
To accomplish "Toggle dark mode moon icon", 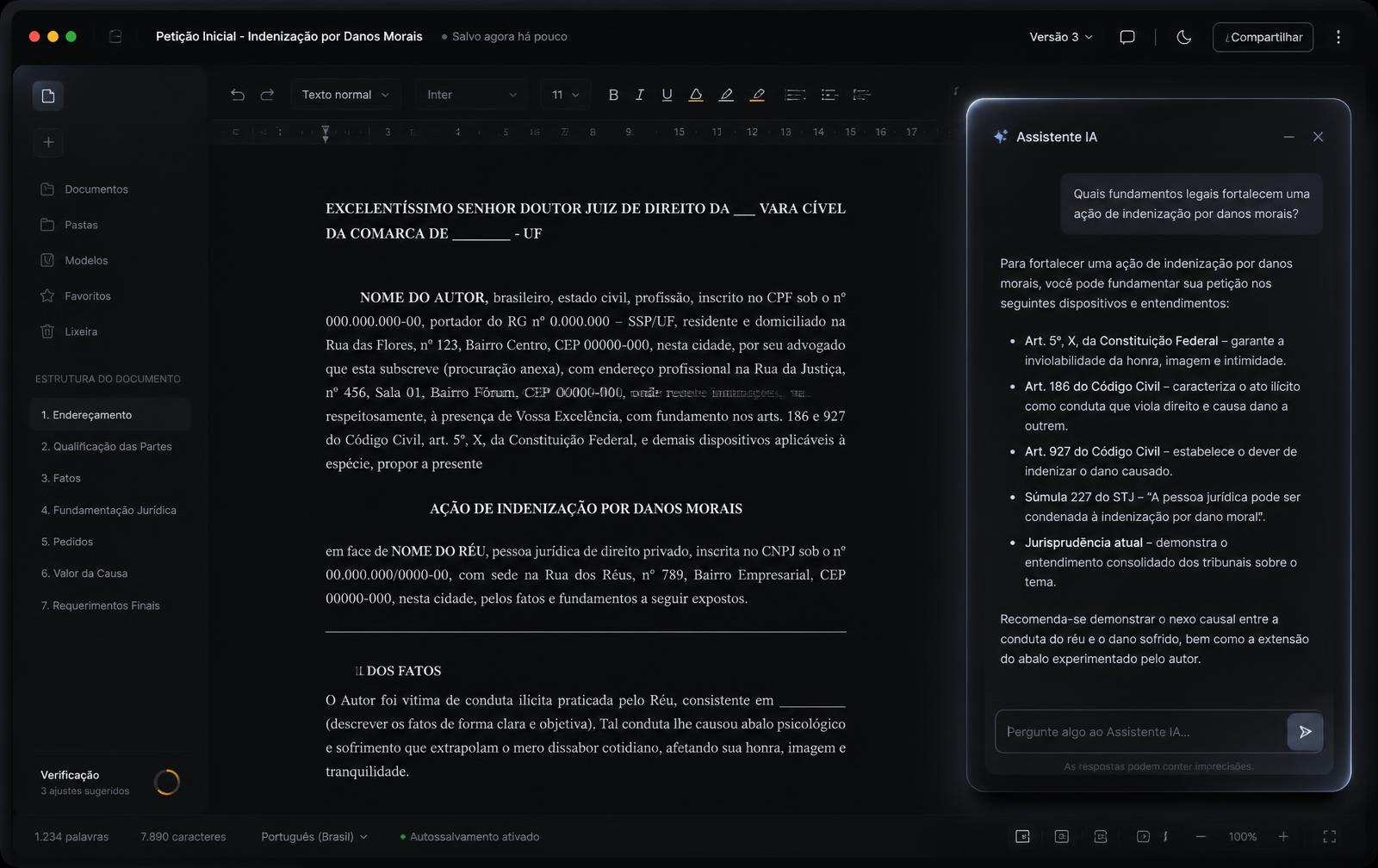I will [x=1184, y=37].
